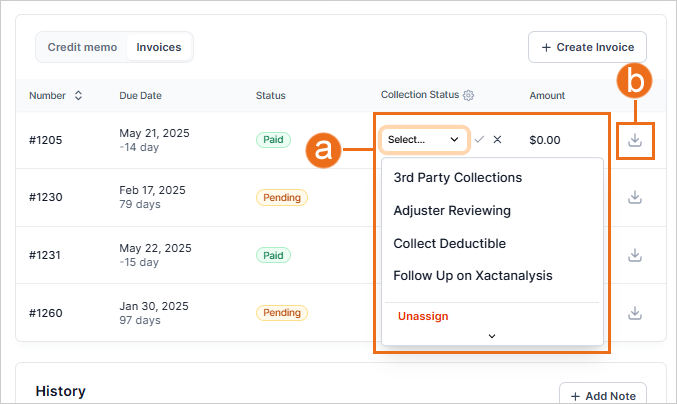Click the Add Note button

602,394
